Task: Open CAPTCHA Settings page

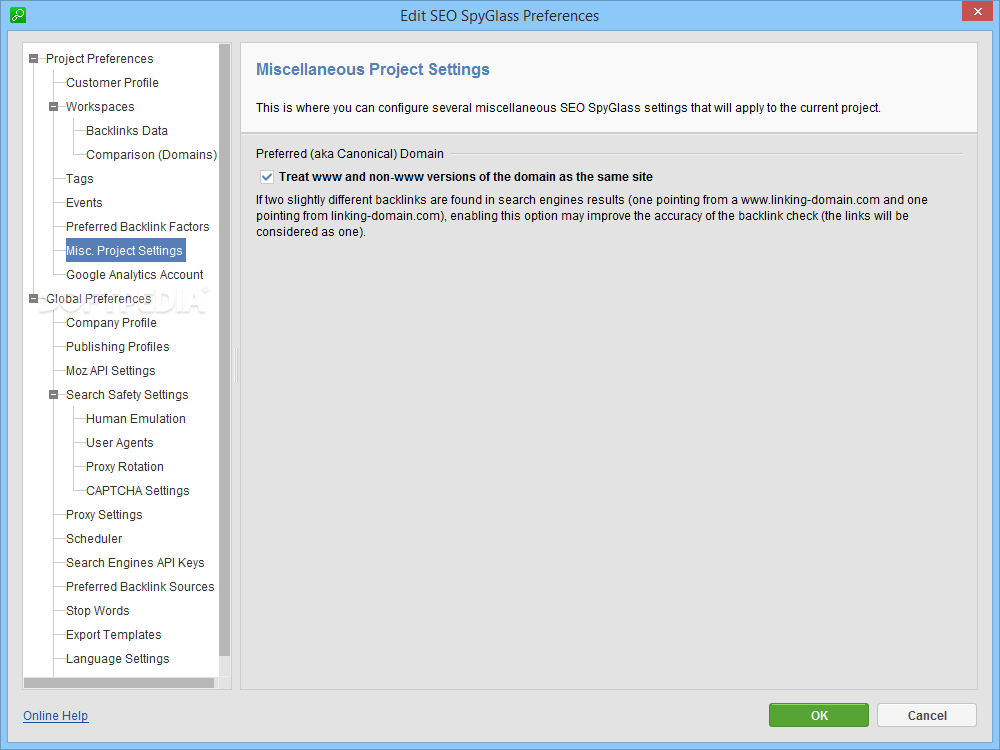Action: pyautogui.click(x=138, y=491)
